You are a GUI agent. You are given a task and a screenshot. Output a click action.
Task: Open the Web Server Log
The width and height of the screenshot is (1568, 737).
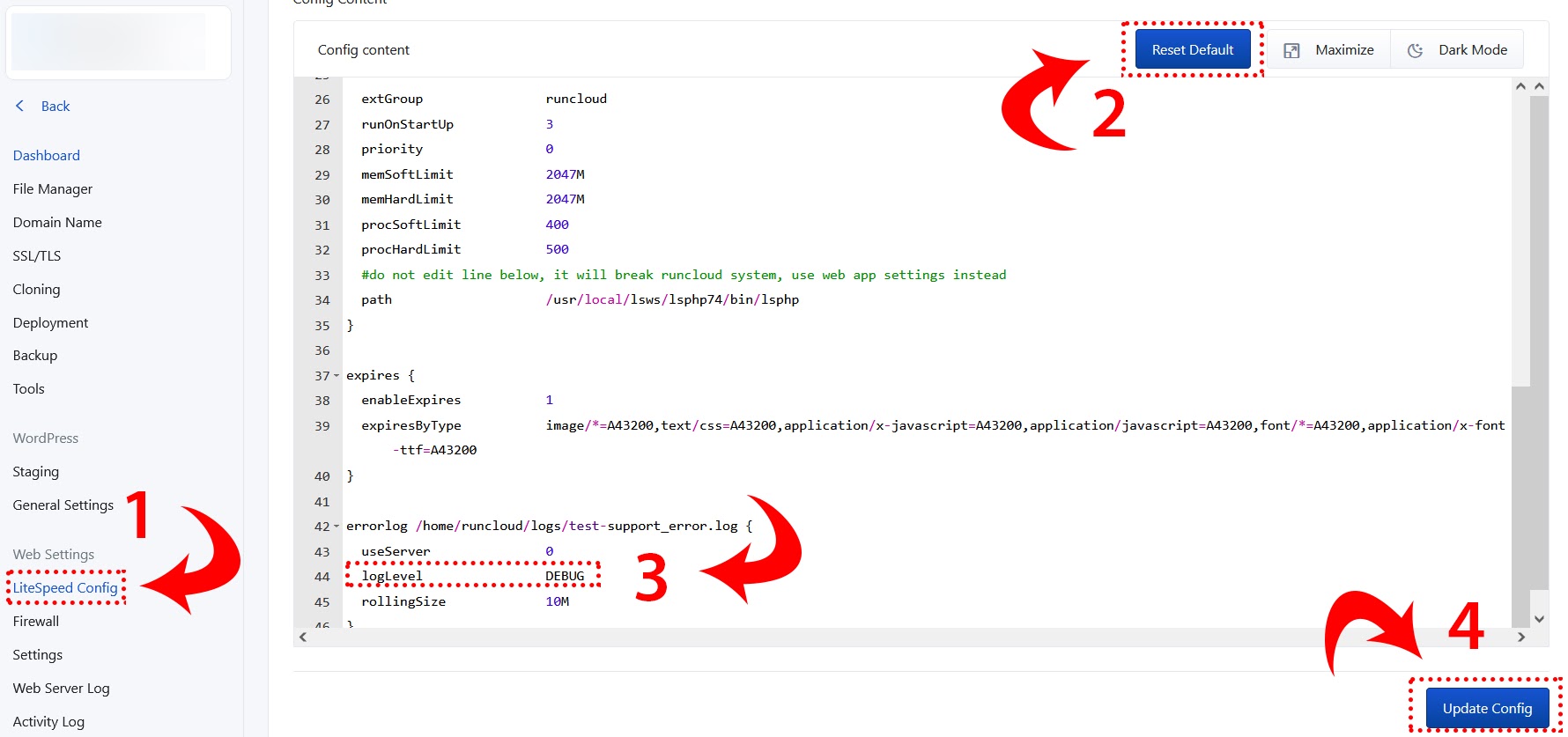[62, 688]
